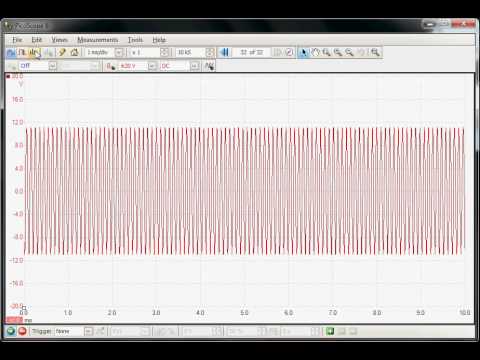Run Auto Setup lightning icon

[x=62, y=52]
